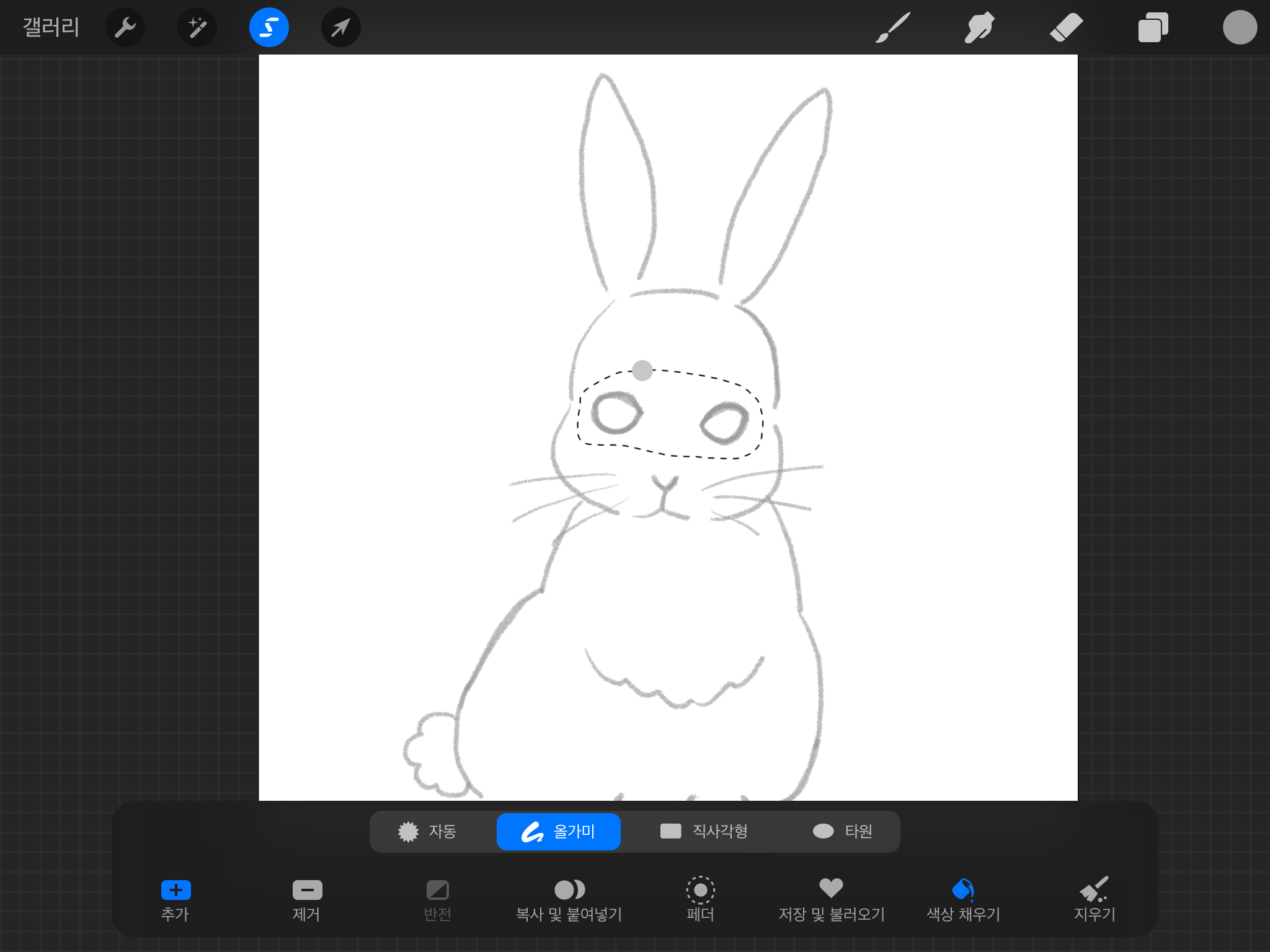Viewport: 1270px width, 952px height.
Task: Switch selection mode to 타원
Action: pyautogui.click(x=843, y=831)
